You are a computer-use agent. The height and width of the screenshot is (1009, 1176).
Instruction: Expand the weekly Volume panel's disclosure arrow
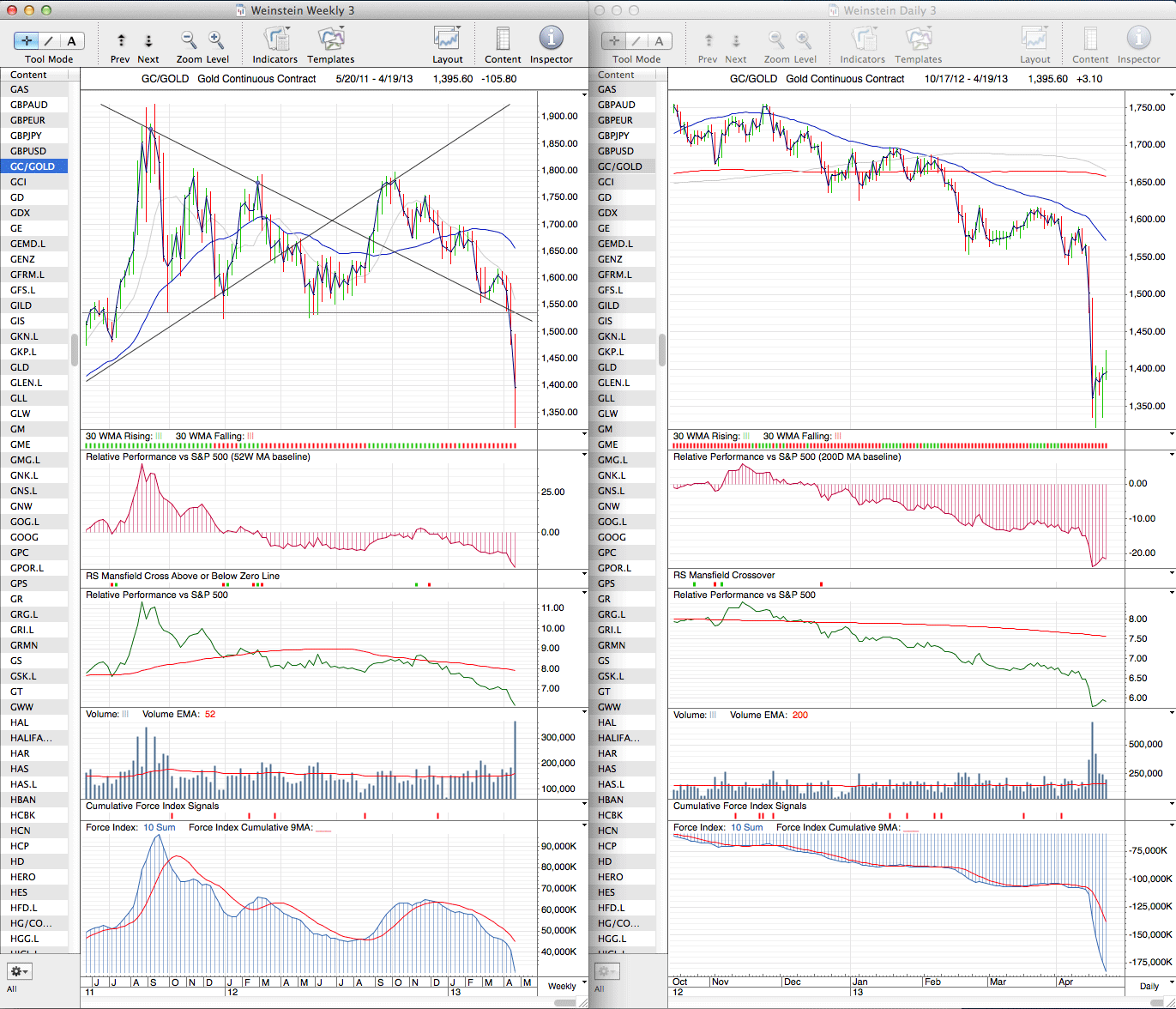[584, 713]
